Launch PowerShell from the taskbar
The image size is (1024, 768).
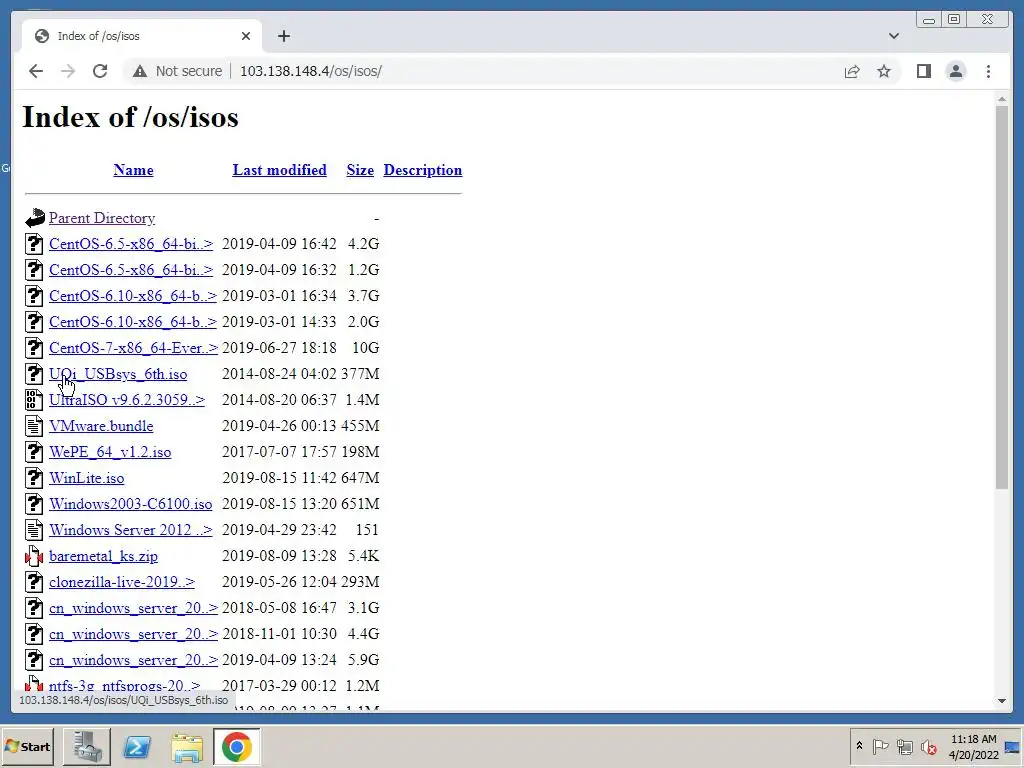click(x=137, y=746)
